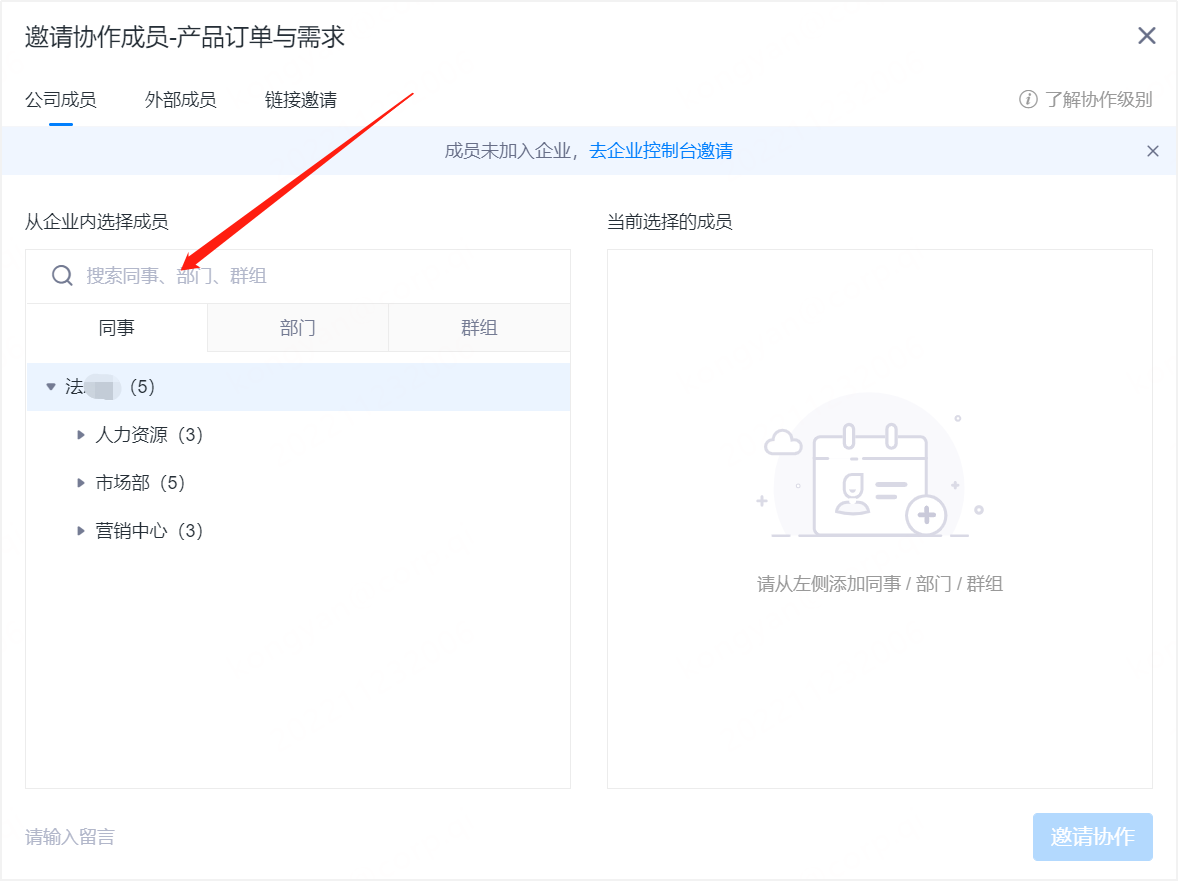Switch to the 群组 tab
This screenshot has width=1178, height=881.
[478, 327]
